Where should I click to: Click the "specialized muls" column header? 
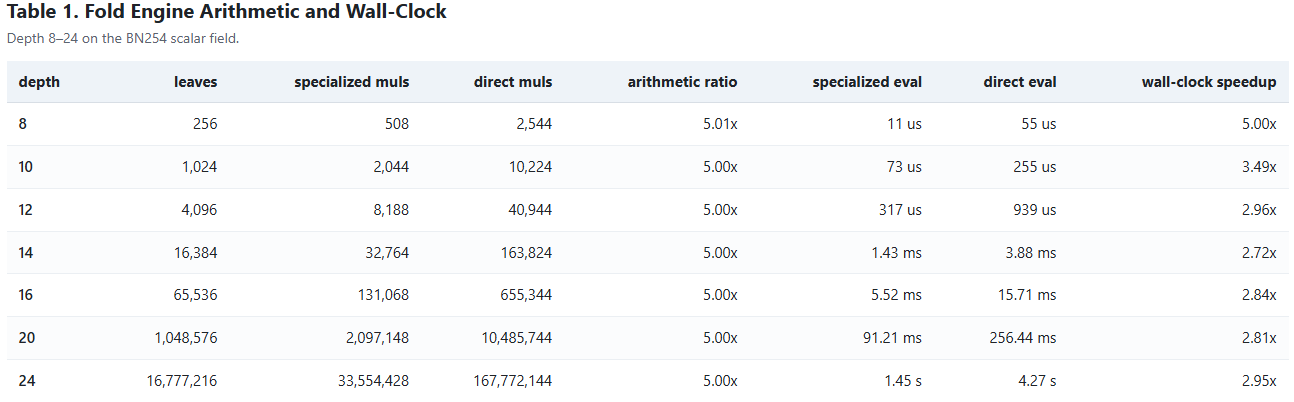pos(351,82)
